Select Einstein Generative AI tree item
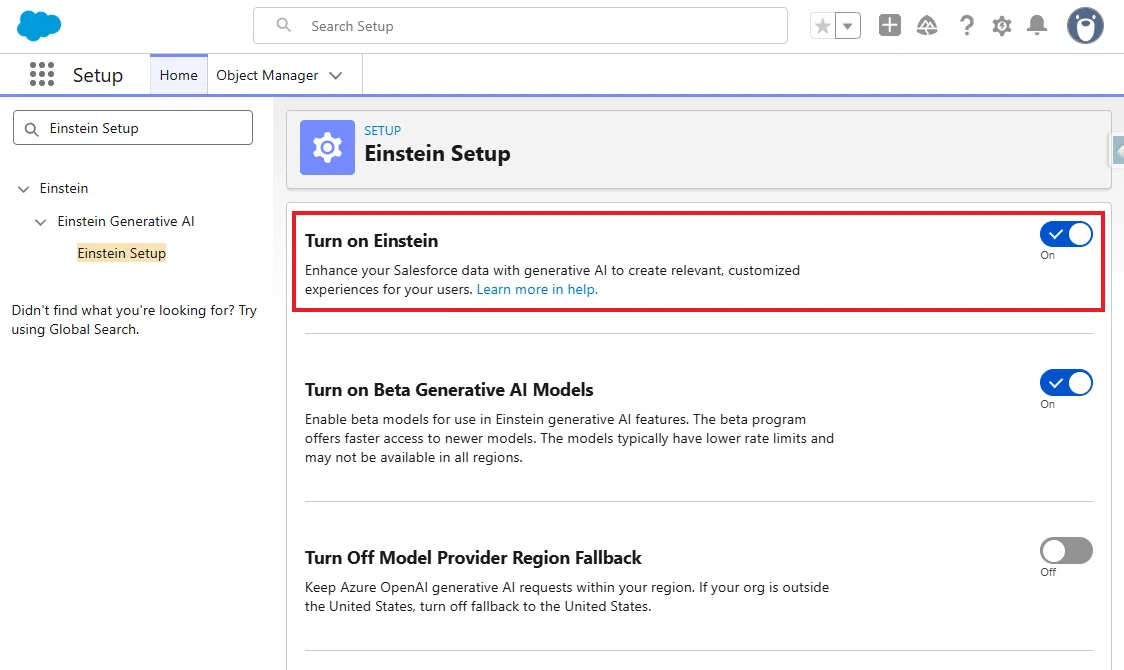1124x670 pixels. [x=126, y=221]
